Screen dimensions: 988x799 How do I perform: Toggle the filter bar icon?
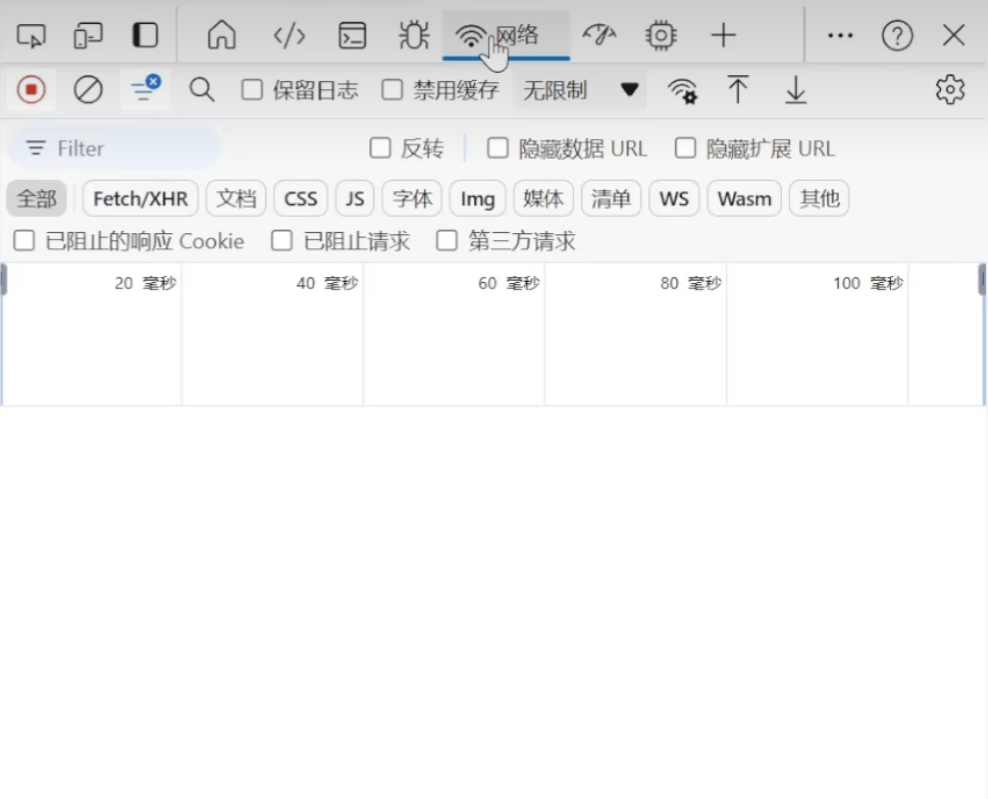[x=145, y=89]
